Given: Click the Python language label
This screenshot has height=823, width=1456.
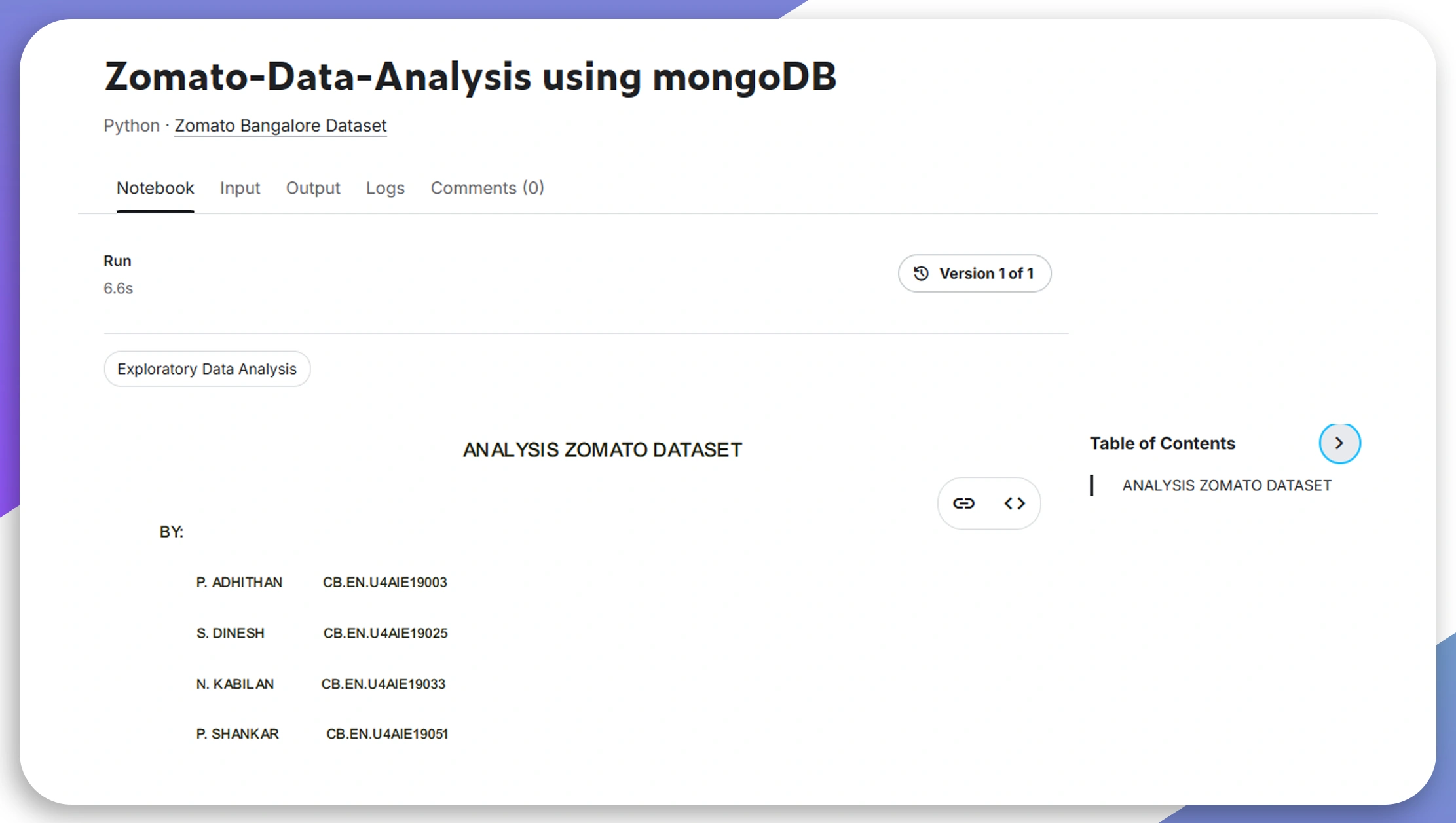Looking at the screenshot, I should pos(132,126).
